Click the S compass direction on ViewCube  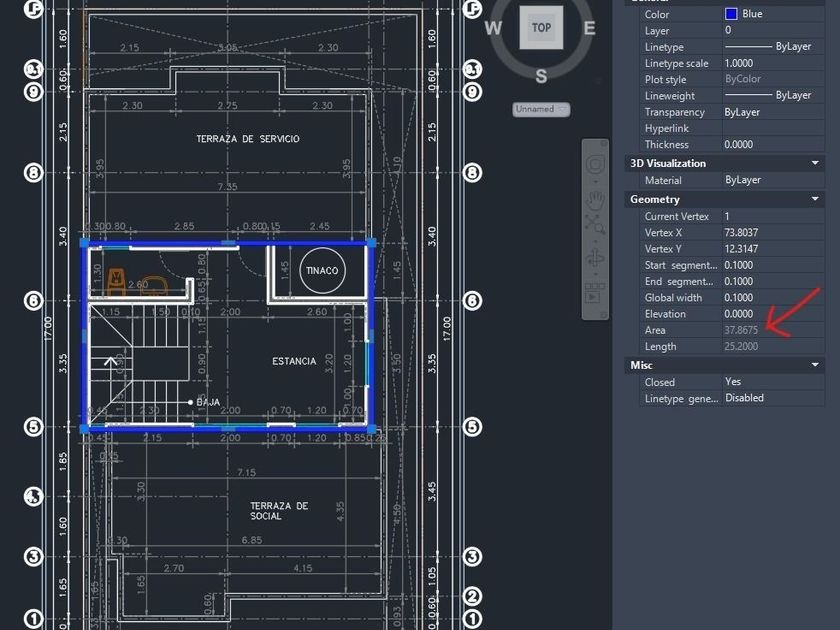(x=541, y=76)
